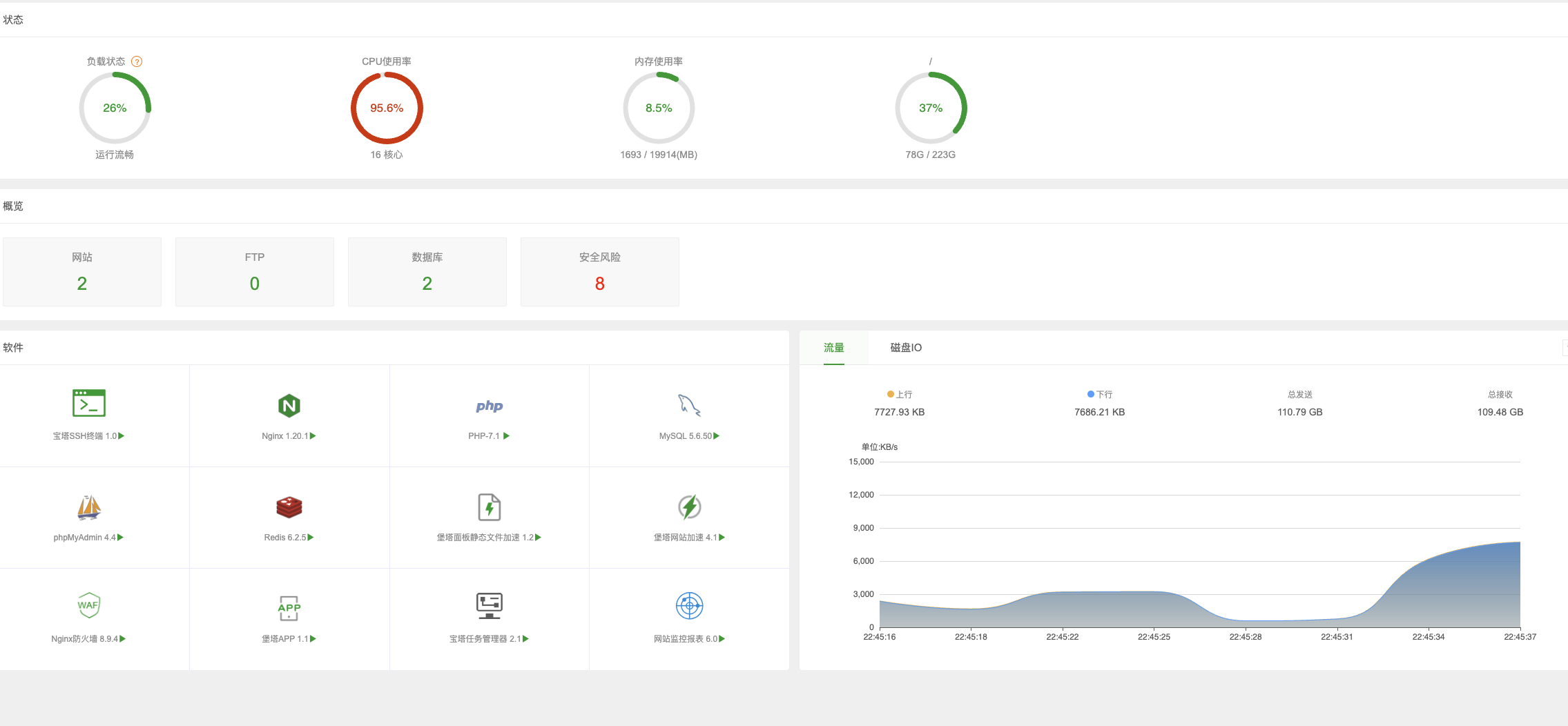Click the 运行流畅 status text
This screenshot has width=1568, height=726.
[x=115, y=155]
